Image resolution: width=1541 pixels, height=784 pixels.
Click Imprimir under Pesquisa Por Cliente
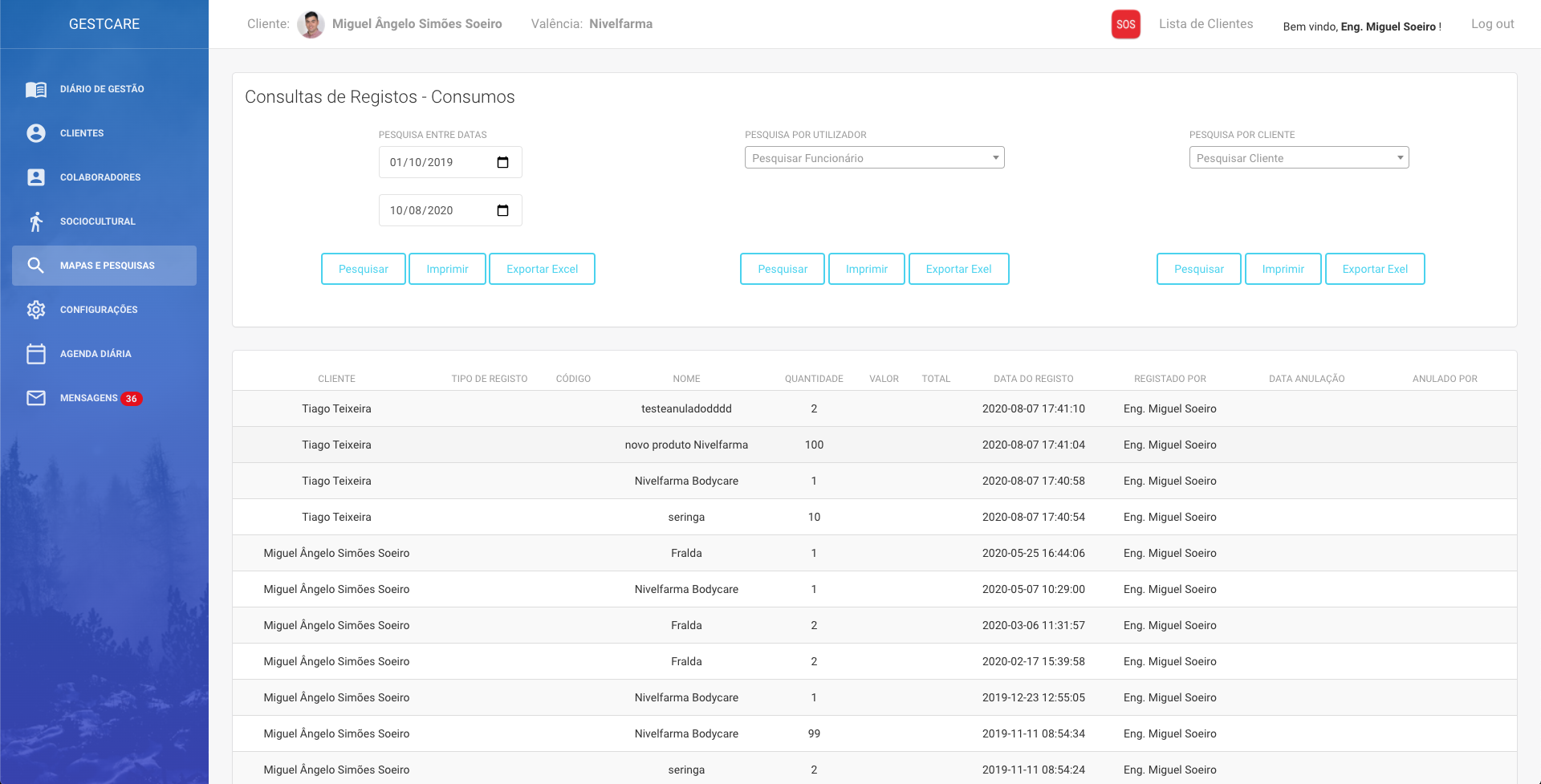pyautogui.click(x=1283, y=269)
